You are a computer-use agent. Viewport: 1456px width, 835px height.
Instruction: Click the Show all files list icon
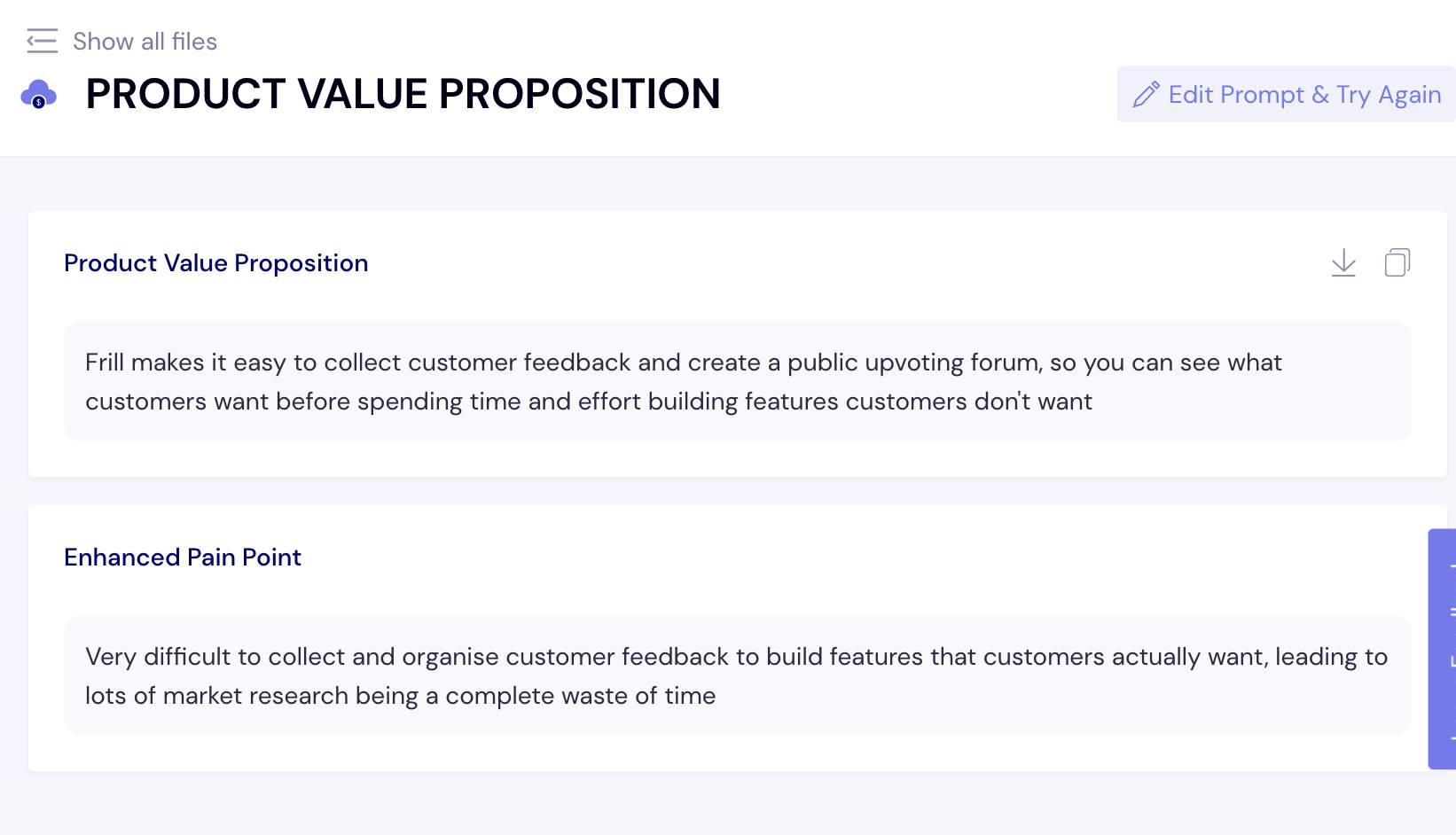tap(42, 41)
